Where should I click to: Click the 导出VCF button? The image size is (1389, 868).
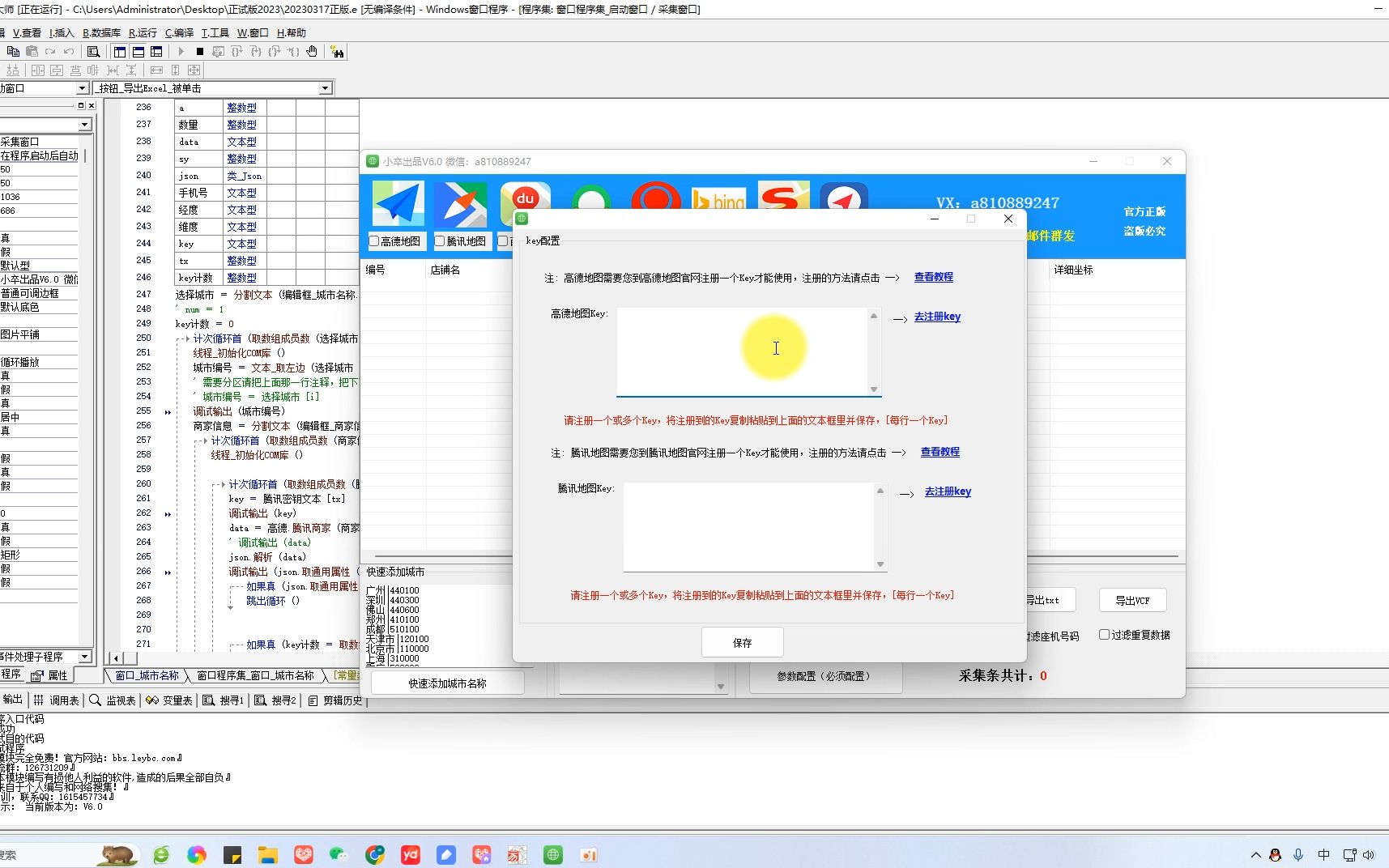tap(1132, 601)
